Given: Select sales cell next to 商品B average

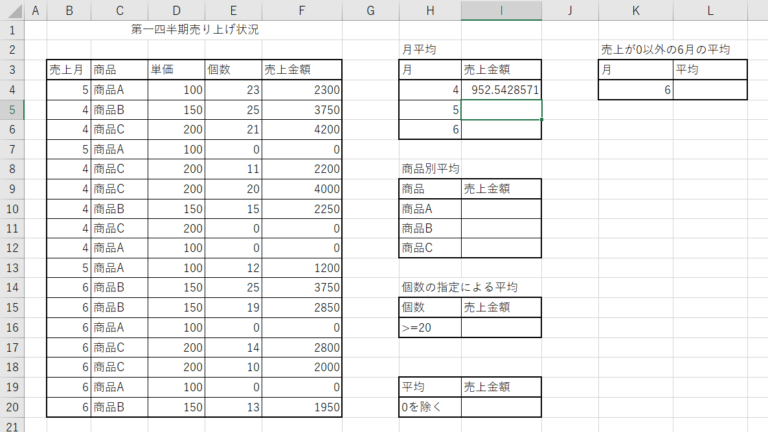Looking at the screenshot, I should 501,228.
